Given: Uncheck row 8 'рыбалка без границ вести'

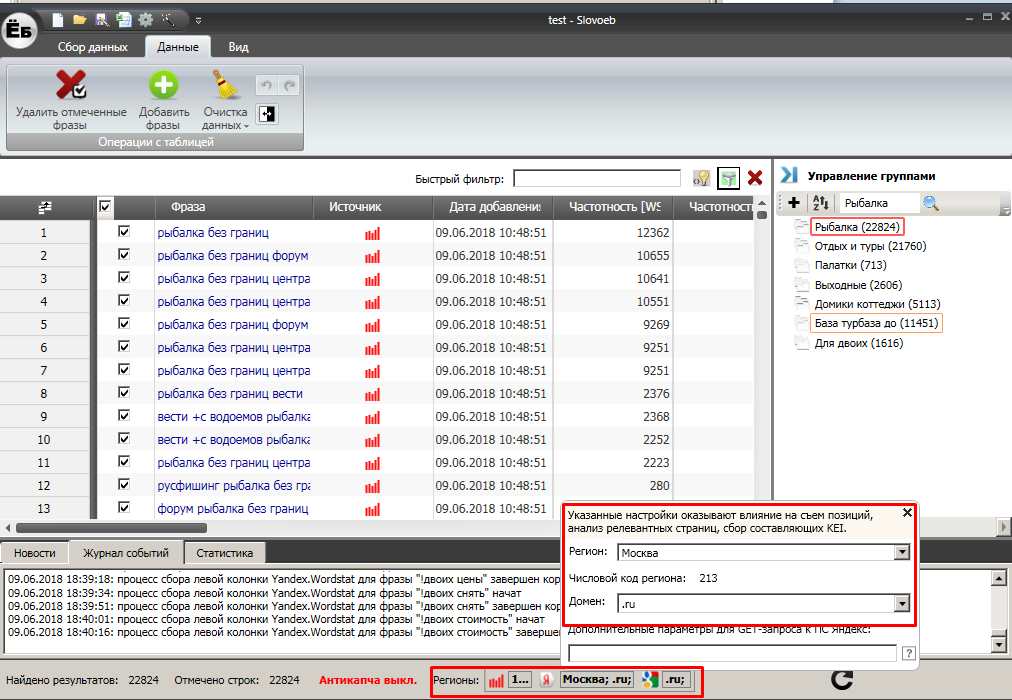Looking at the screenshot, I should [x=124, y=392].
